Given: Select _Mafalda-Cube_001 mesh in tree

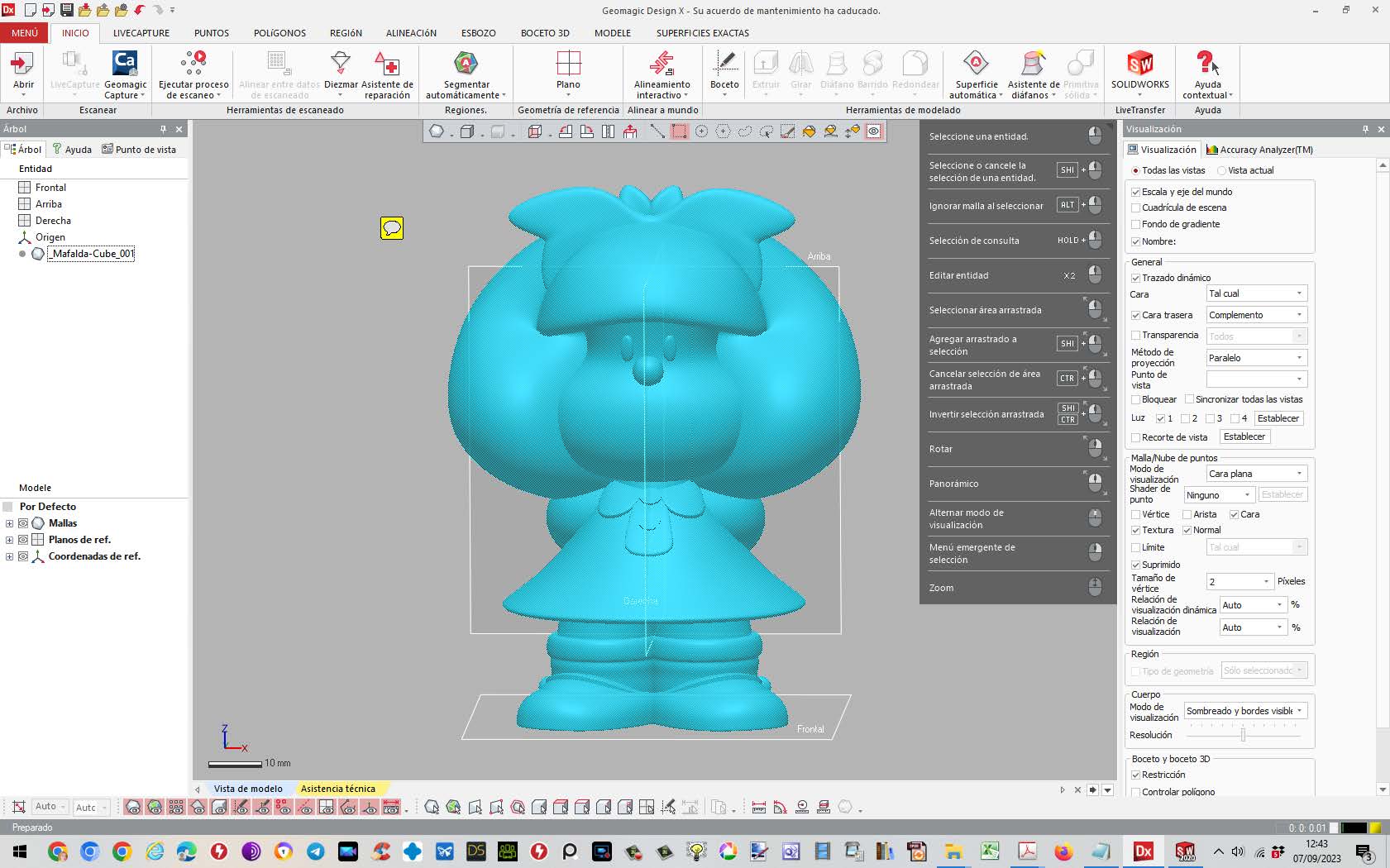Looking at the screenshot, I should tap(91, 254).
